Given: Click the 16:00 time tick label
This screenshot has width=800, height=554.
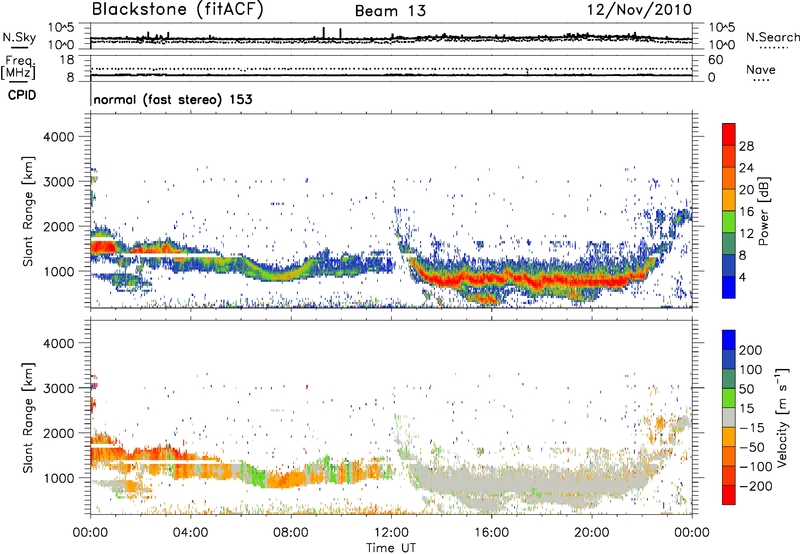Looking at the screenshot, I should (x=491, y=533).
